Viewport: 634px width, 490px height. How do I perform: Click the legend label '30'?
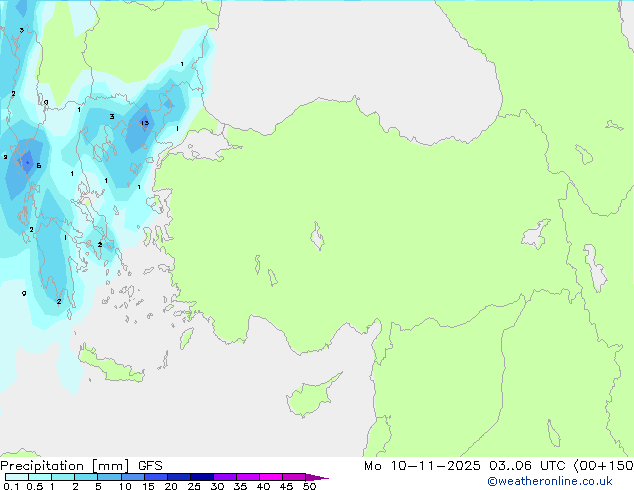click(217, 486)
